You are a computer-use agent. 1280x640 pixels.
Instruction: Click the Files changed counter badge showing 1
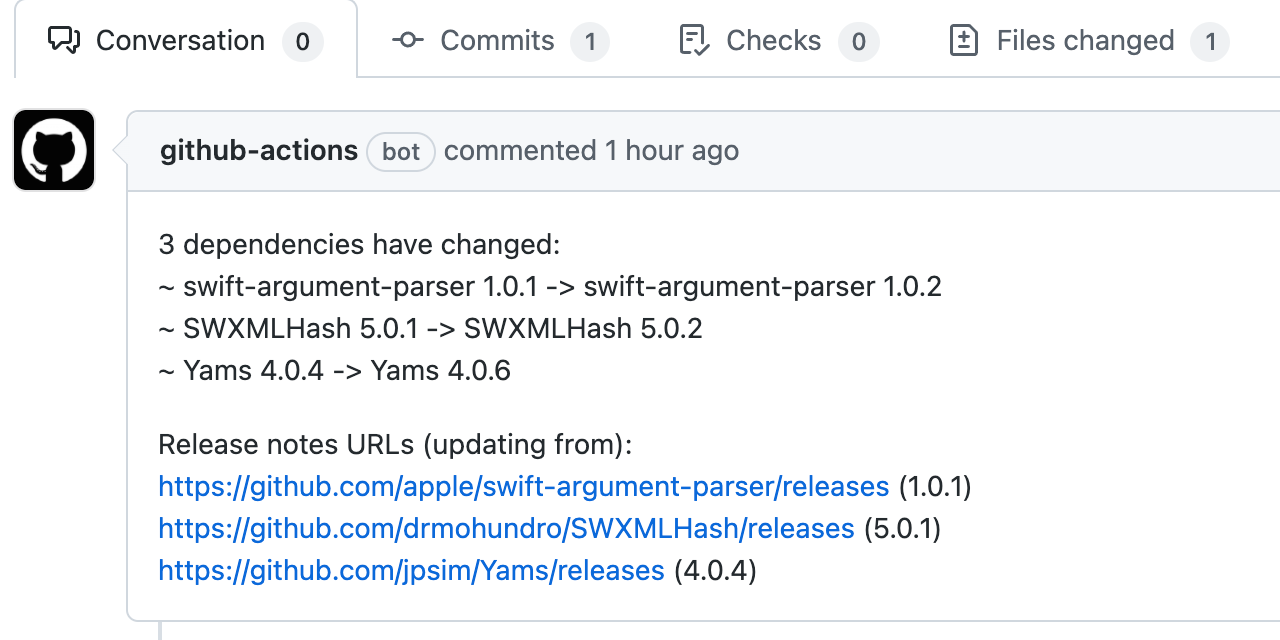(1211, 41)
